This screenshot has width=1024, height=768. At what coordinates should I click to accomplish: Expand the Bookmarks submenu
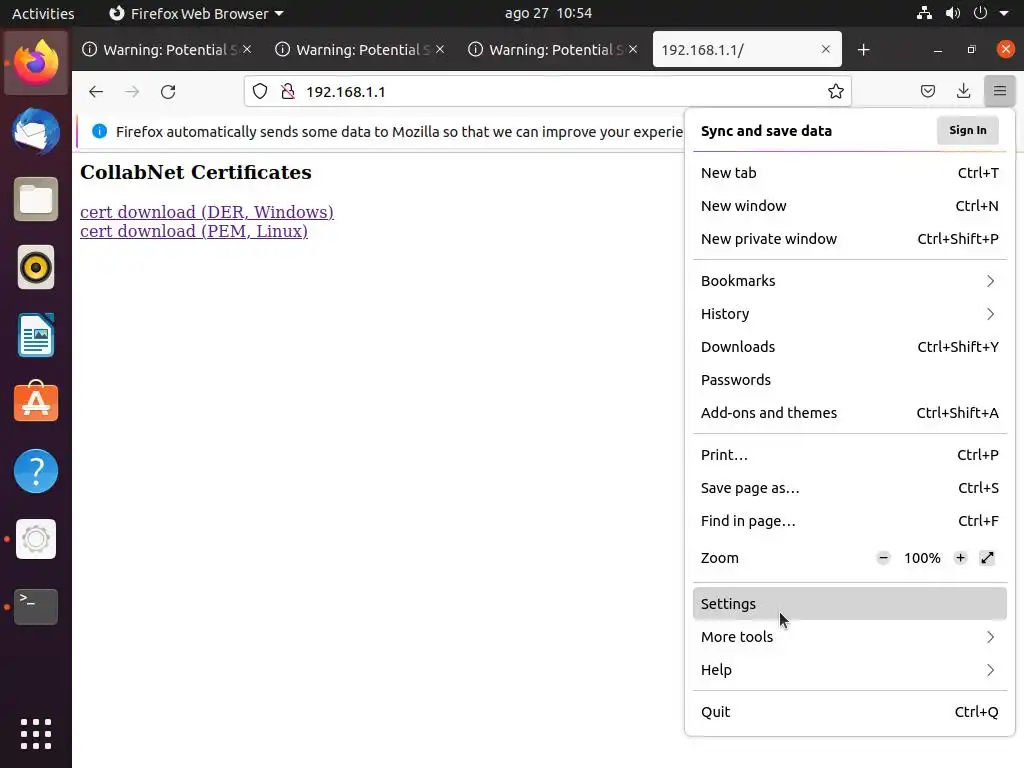coord(848,281)
